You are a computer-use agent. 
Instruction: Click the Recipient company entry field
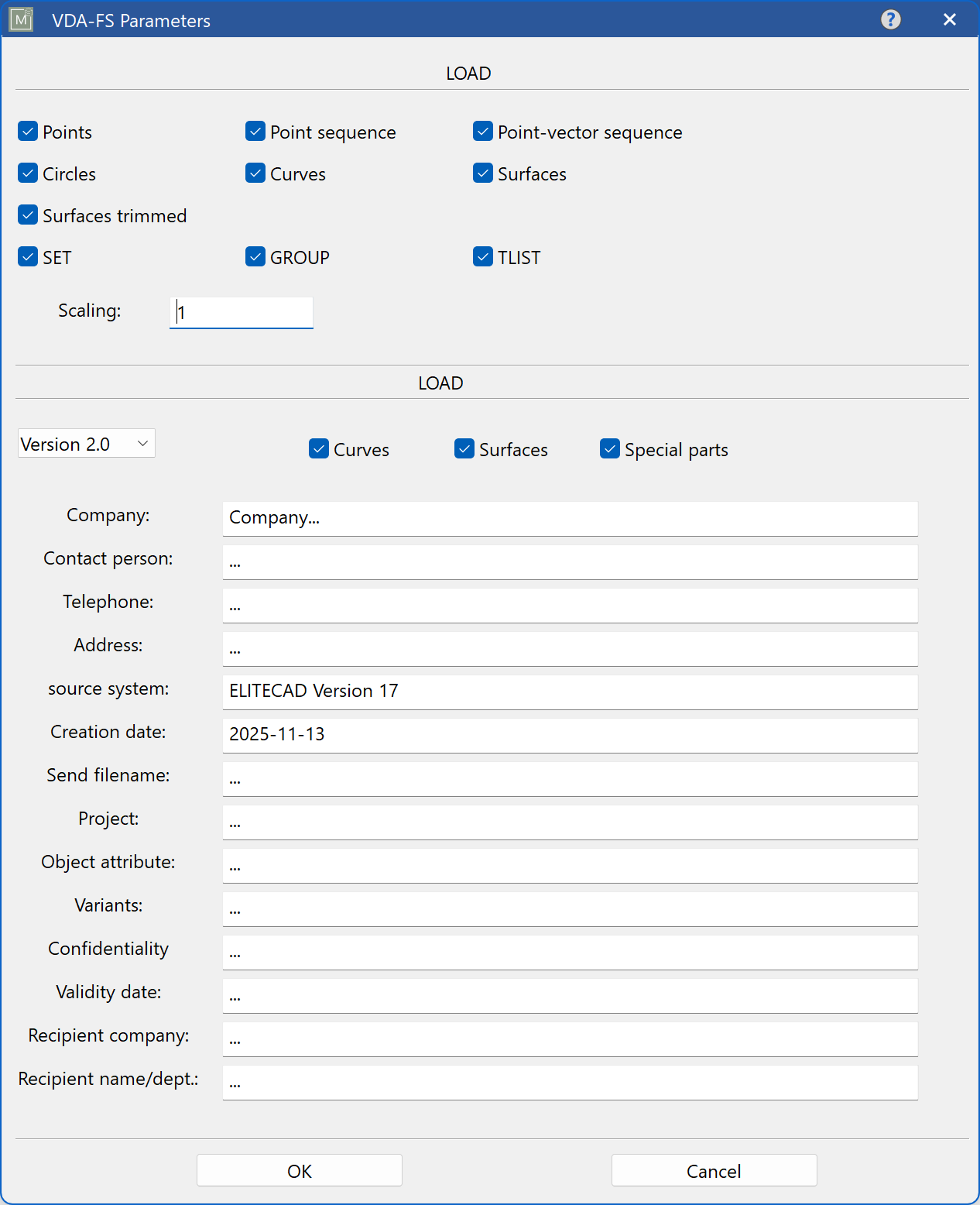pos(570,1038)
